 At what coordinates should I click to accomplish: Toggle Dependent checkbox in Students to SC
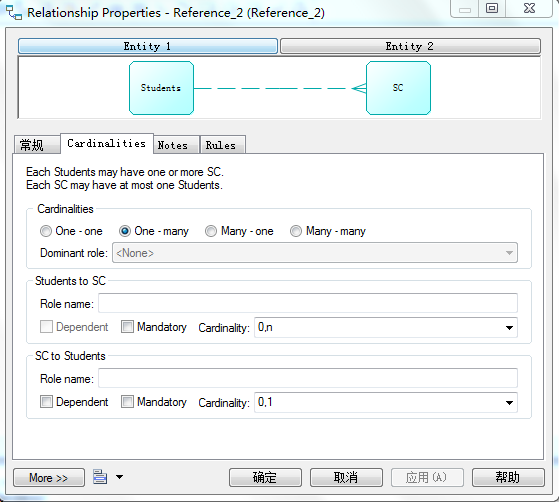(x=46, y=326)
